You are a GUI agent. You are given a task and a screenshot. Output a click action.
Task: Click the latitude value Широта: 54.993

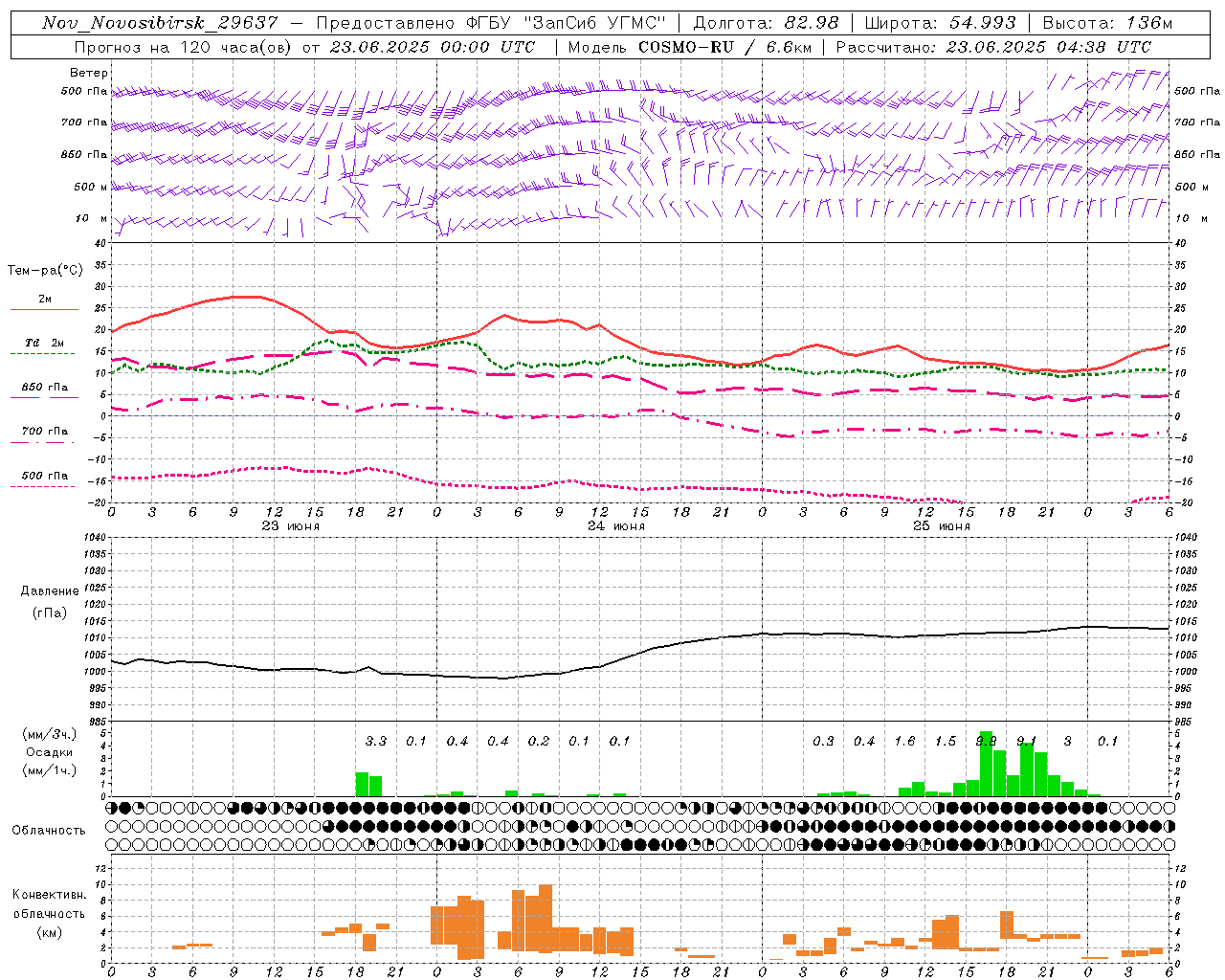click(x=941, y=23)
